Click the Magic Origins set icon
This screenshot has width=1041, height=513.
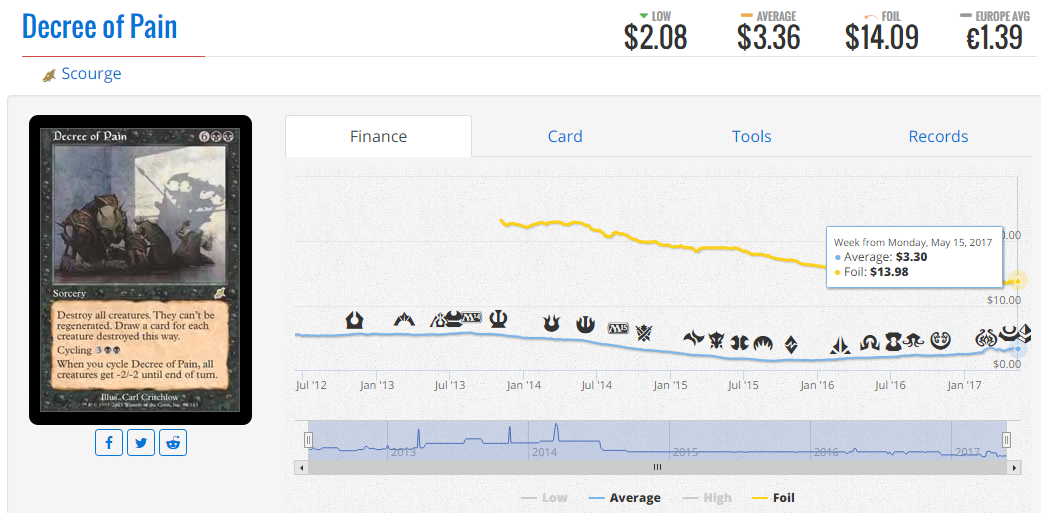[763, 343]
